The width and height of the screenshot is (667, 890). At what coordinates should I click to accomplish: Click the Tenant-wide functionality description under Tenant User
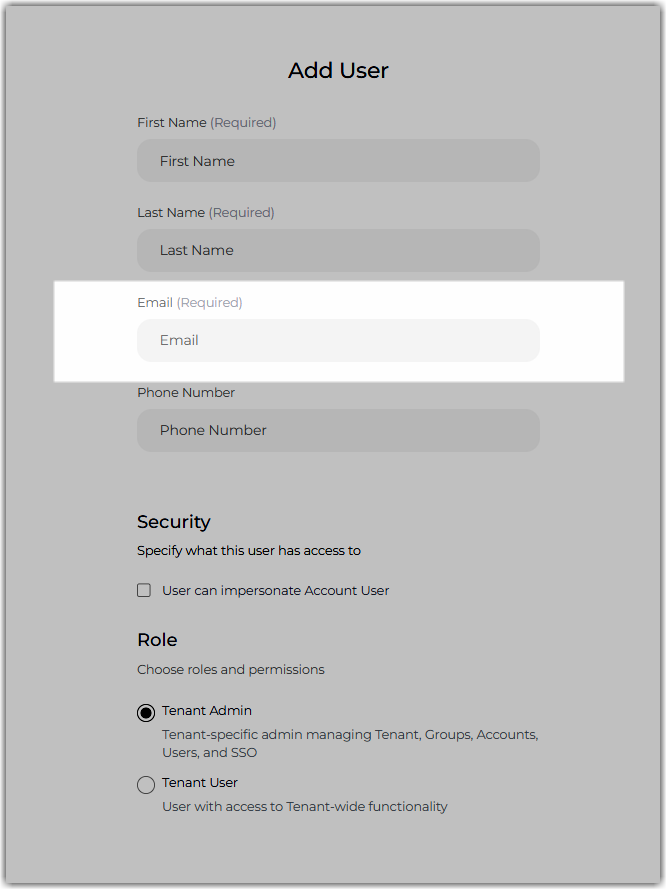click(x=305, y=807)
